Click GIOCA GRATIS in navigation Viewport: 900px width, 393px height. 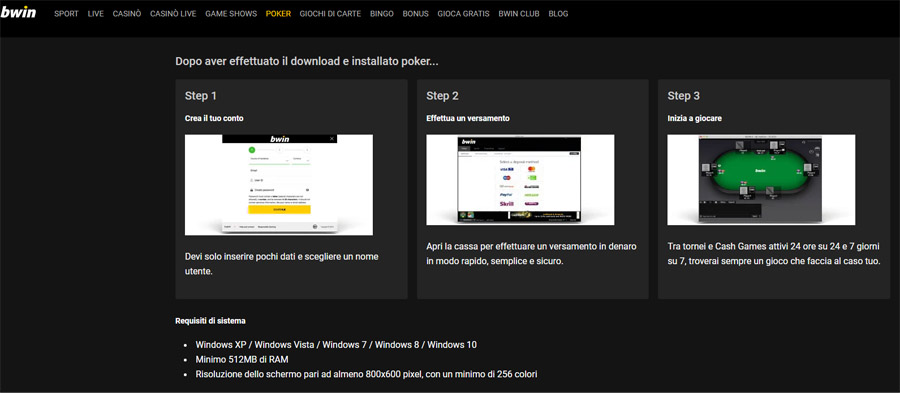[464, 14]
